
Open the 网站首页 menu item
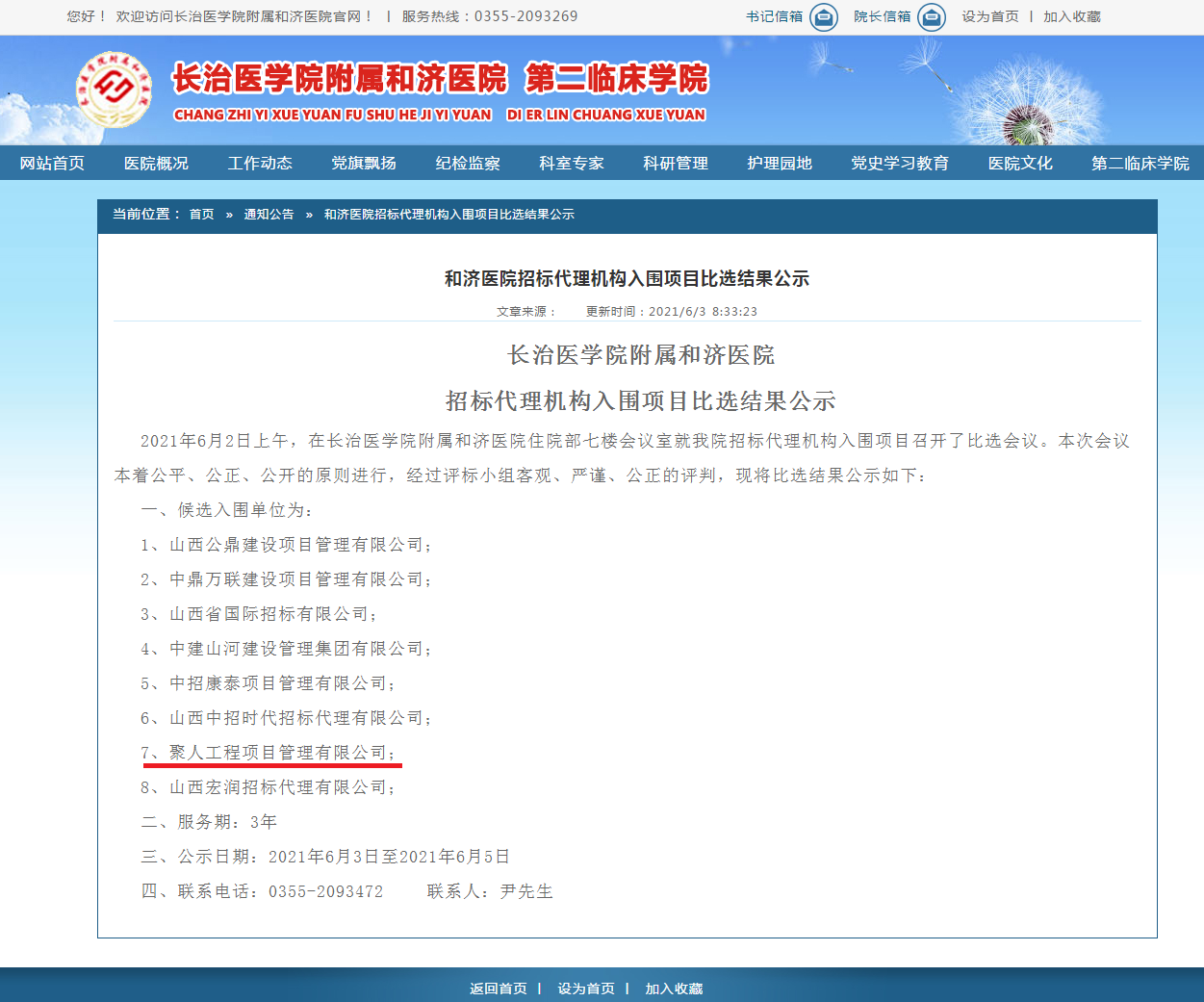tap(52, 163)
